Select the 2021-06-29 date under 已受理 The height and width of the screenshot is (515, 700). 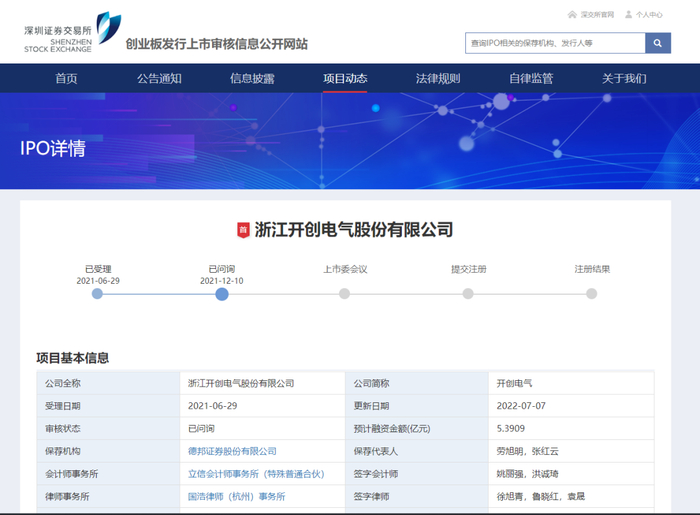[x=98, y=281]
